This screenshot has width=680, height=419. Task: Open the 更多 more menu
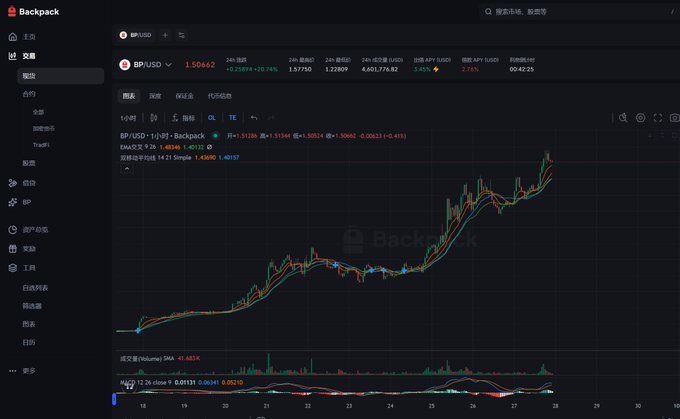[29, 371]
